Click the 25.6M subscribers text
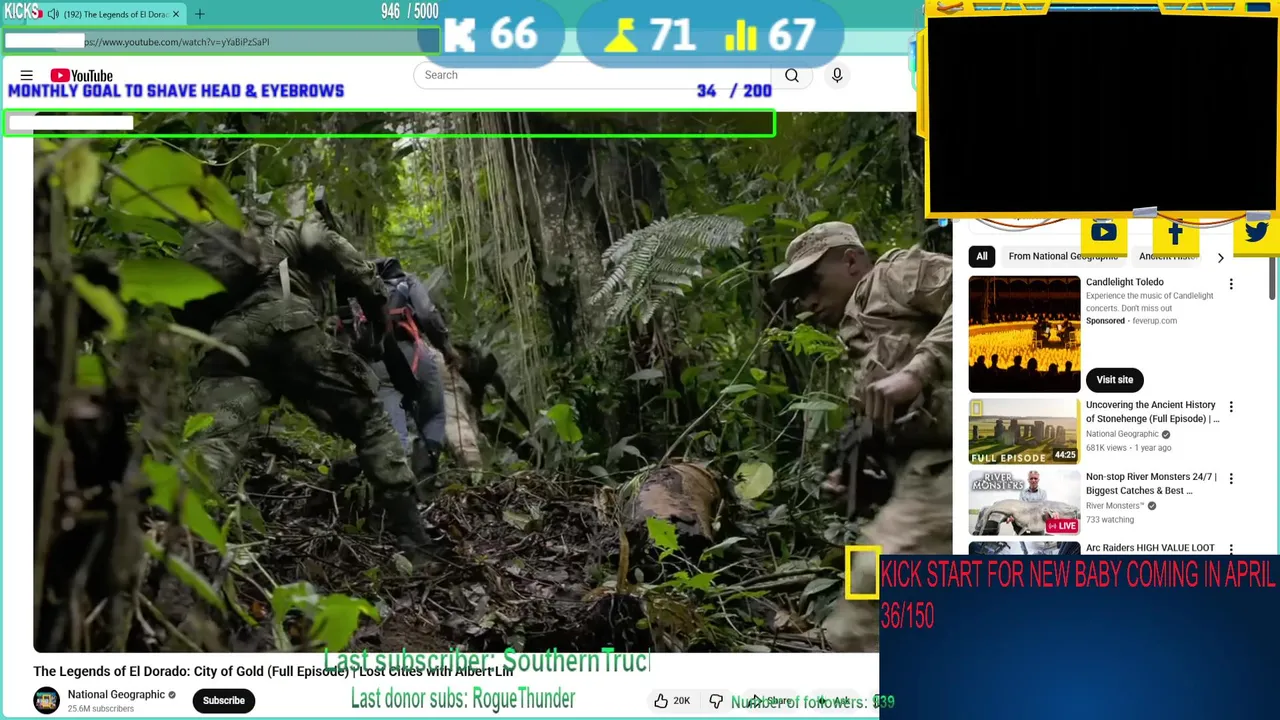This screenshot has width=1280, height=720. [x=100, y=709]
